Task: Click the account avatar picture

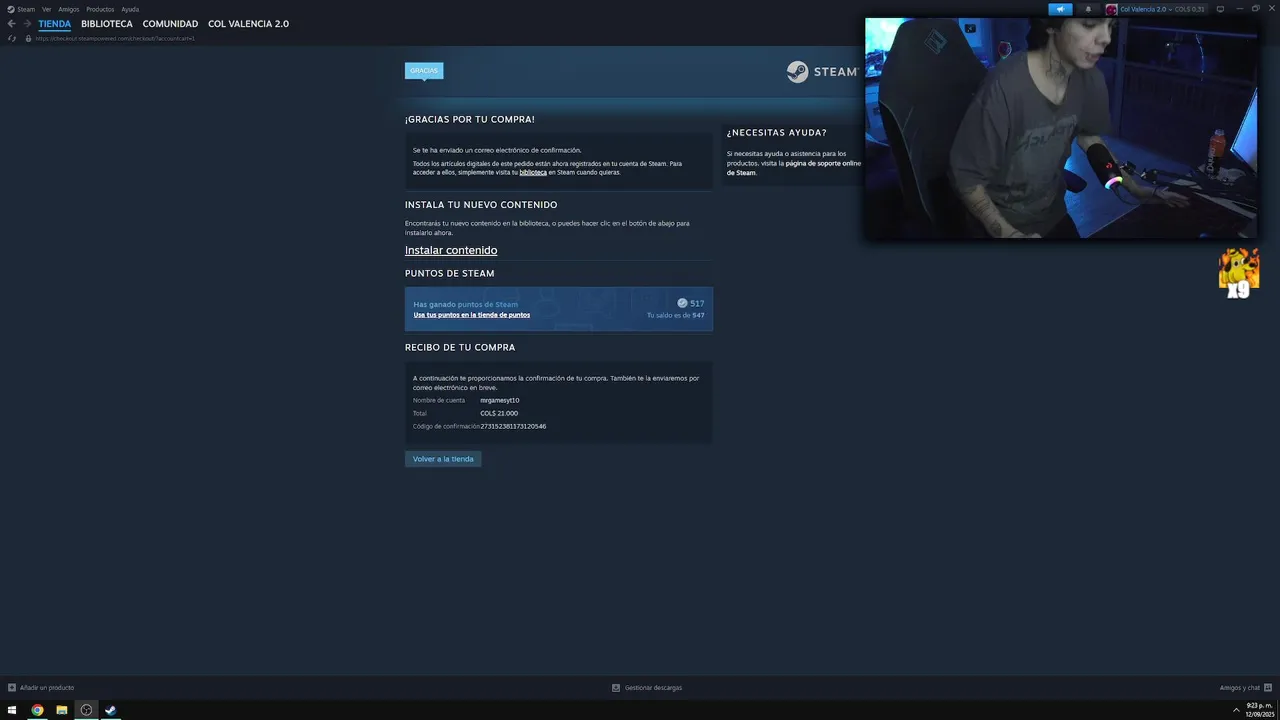Action: click(1111, 9)
